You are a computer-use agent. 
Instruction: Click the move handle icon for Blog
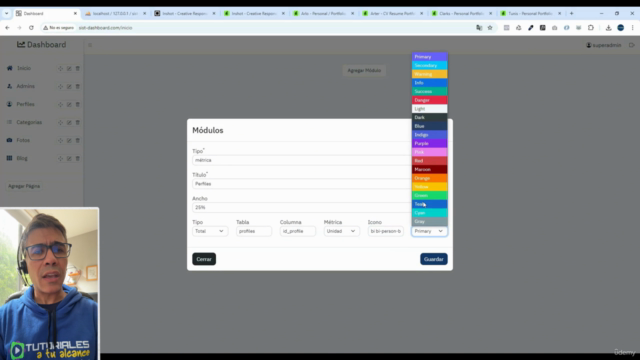(x=60, y=158)
